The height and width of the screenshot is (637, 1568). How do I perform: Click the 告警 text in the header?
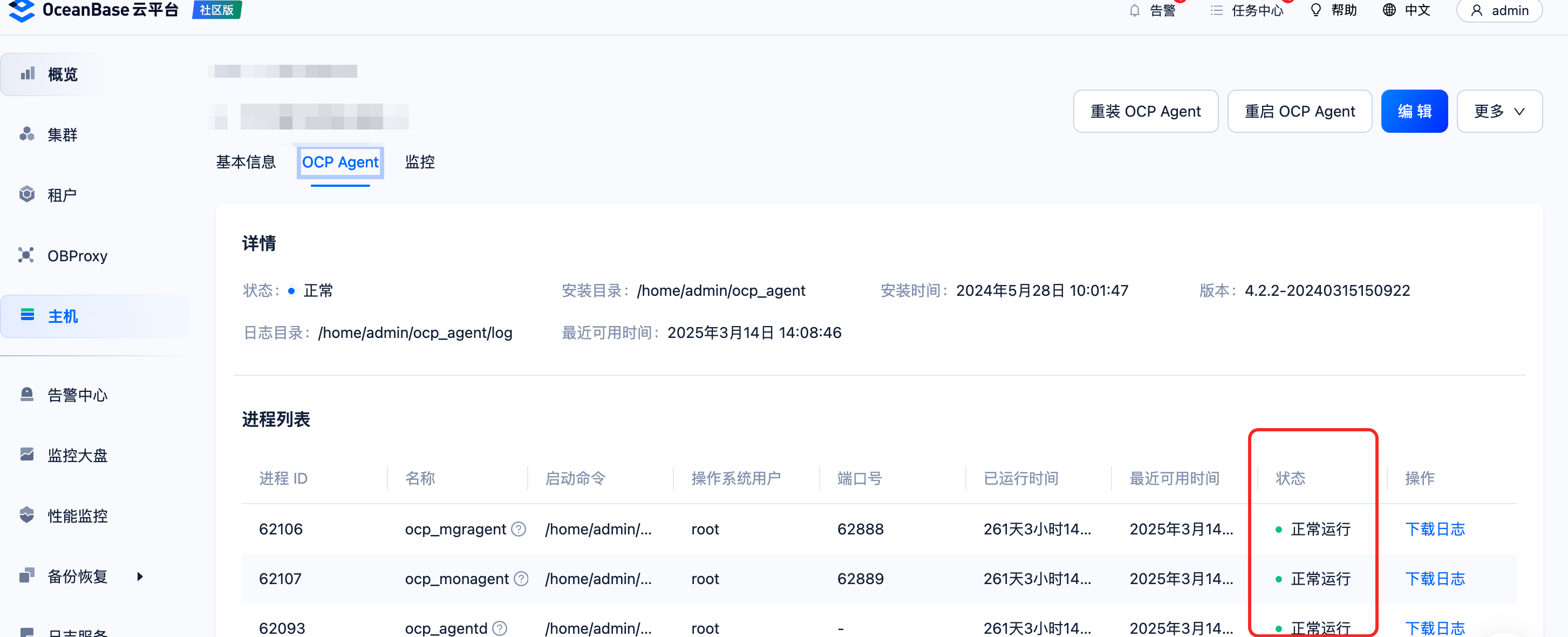click(1163, 10)
